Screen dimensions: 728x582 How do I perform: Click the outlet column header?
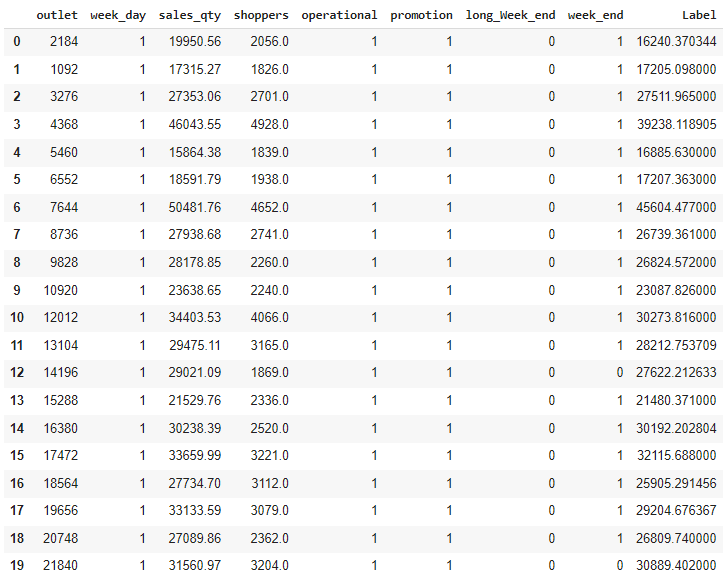[57, 15]
